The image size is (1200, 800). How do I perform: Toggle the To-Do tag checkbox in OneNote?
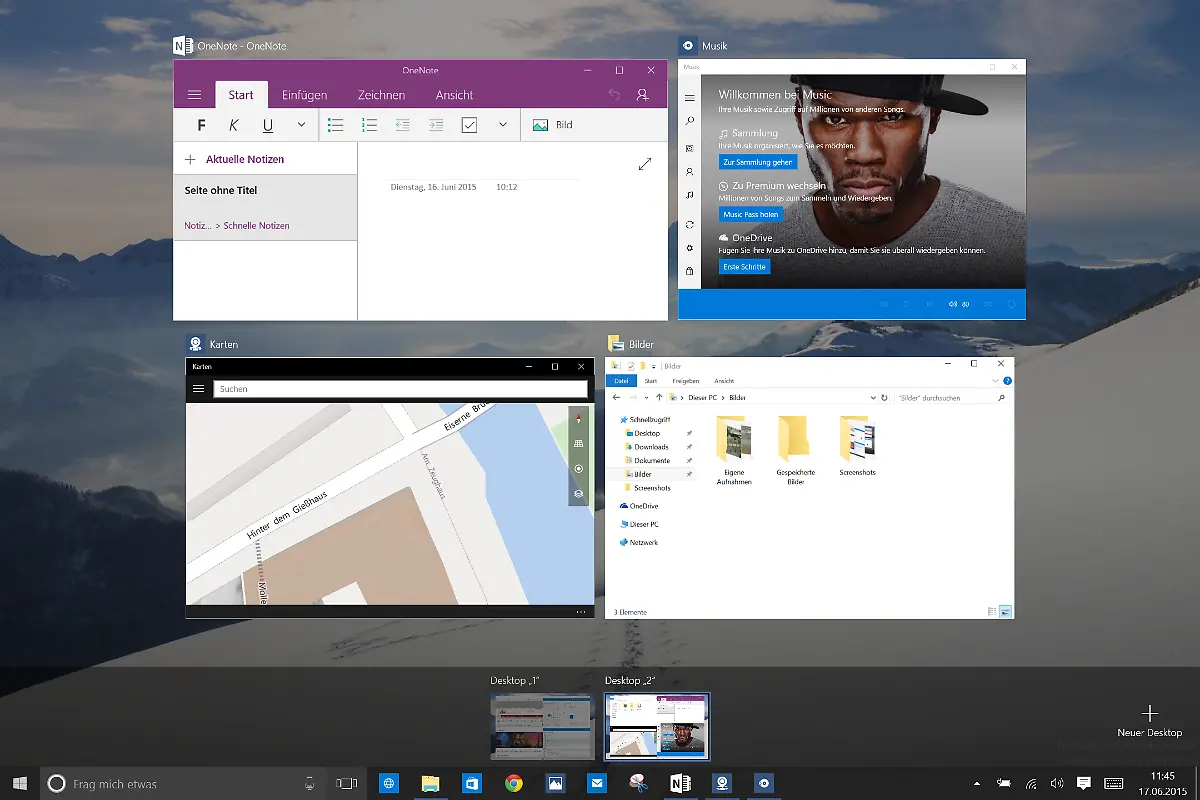[468, 125]
